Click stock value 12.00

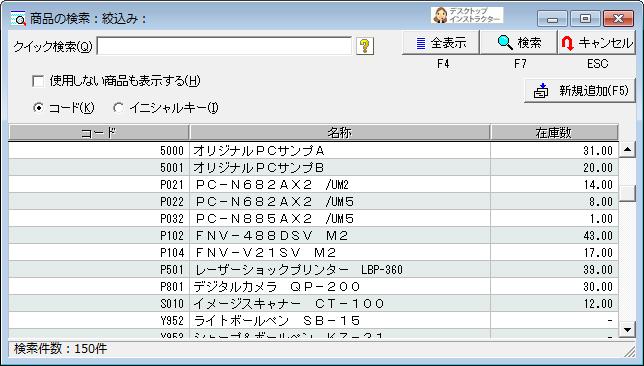coord(598,304)
